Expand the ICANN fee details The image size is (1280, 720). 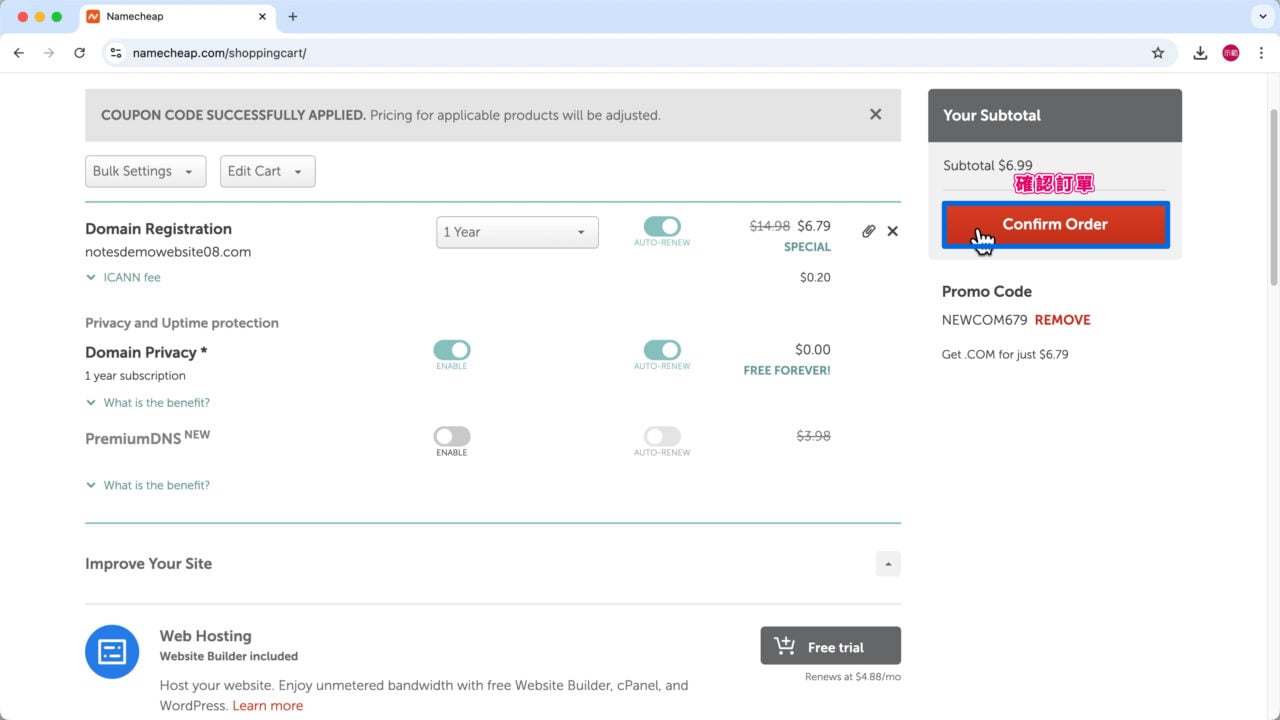(x=122, y=277)
